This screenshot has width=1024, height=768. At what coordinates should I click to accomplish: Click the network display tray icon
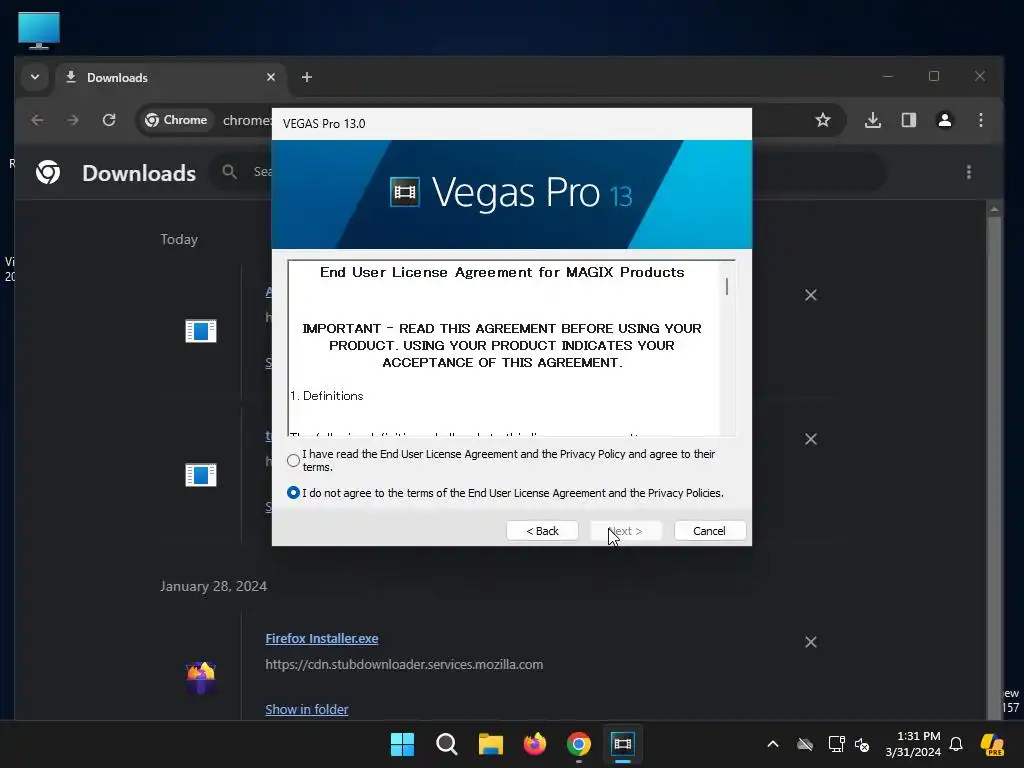click(837, 744)
